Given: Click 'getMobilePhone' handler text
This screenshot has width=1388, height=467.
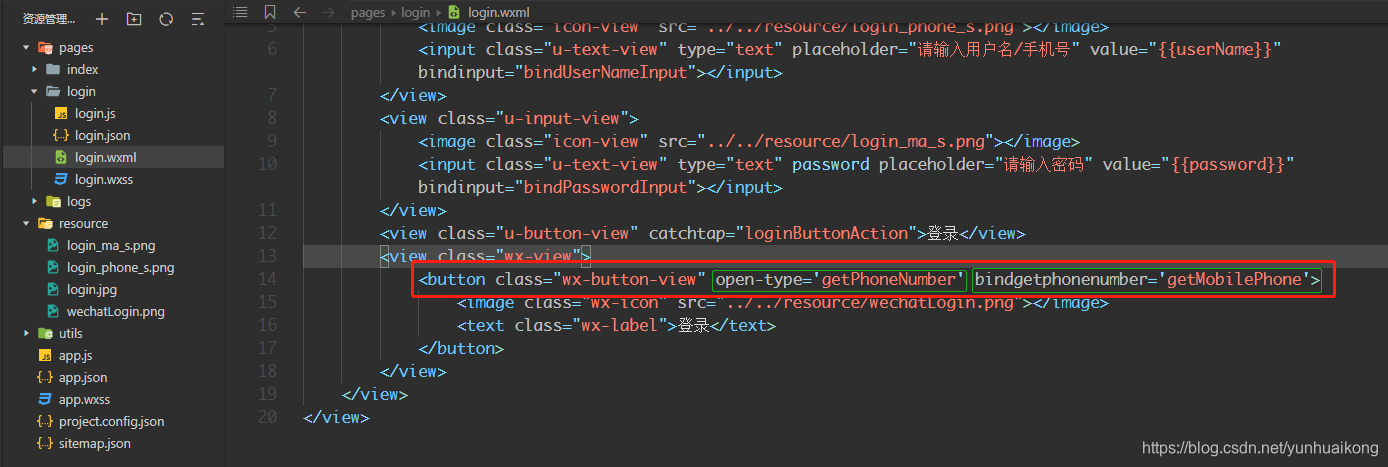Looking at the screenshot, I should pos(1235,279).
